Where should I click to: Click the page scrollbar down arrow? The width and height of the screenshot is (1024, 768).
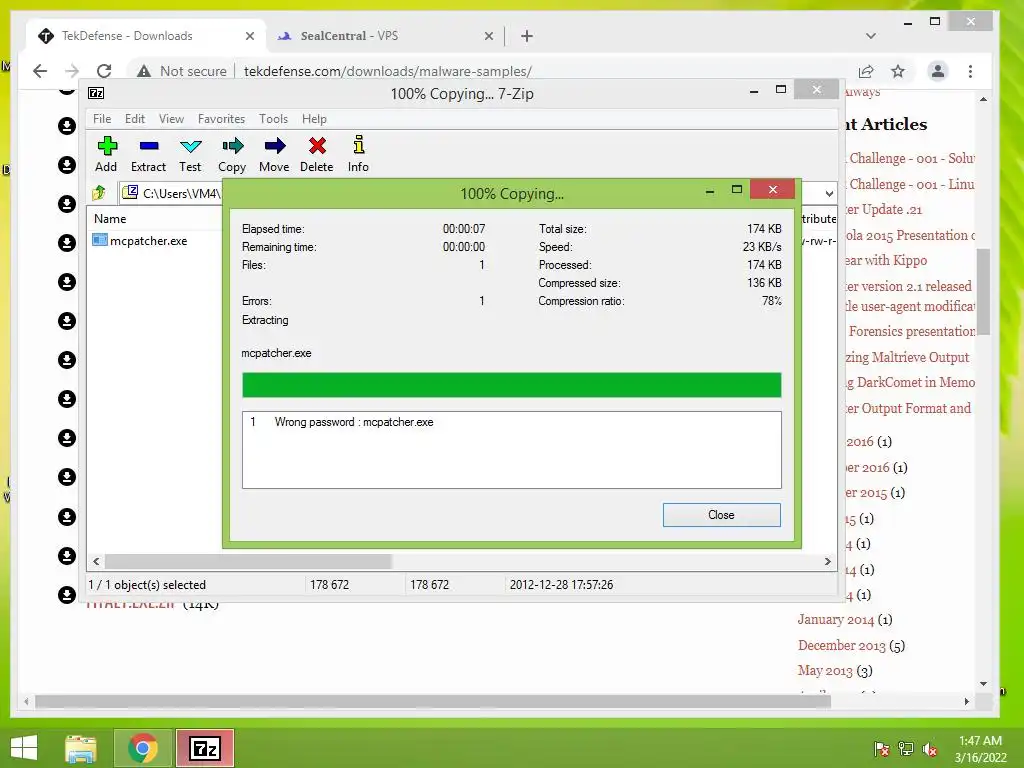coord(984,684)
